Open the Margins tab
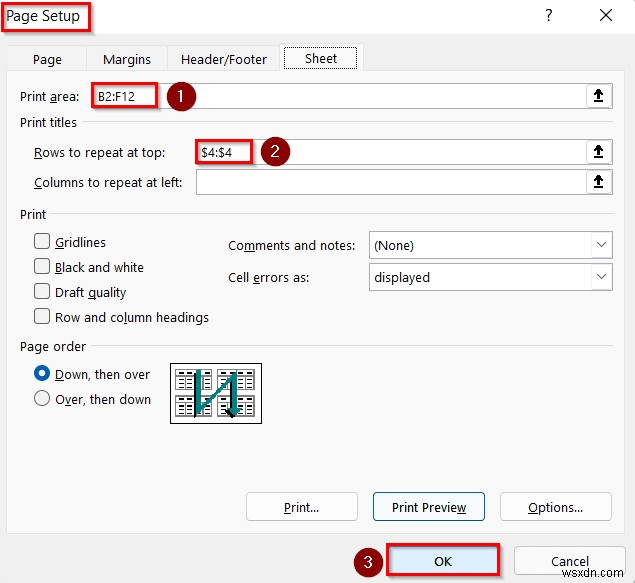Viewport: 635px width, 583px height. 127,60
